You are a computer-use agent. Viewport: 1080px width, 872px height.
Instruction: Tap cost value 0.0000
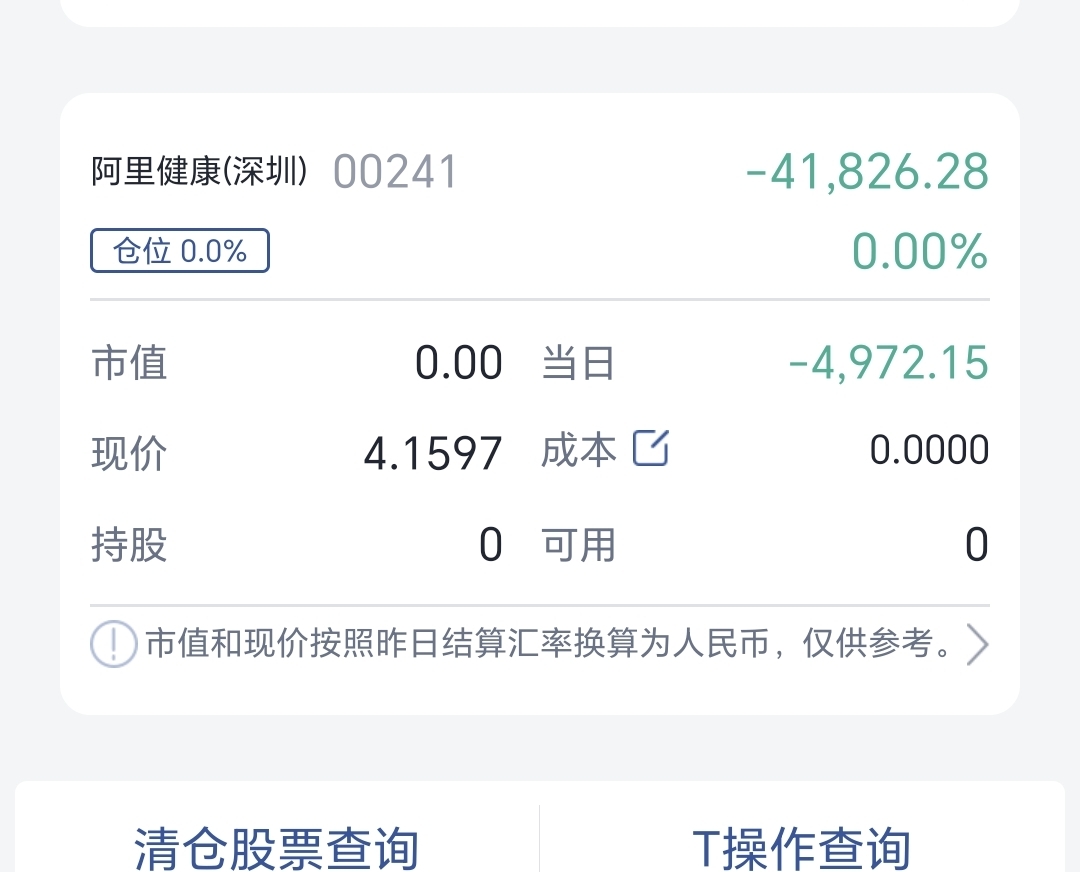930,450
